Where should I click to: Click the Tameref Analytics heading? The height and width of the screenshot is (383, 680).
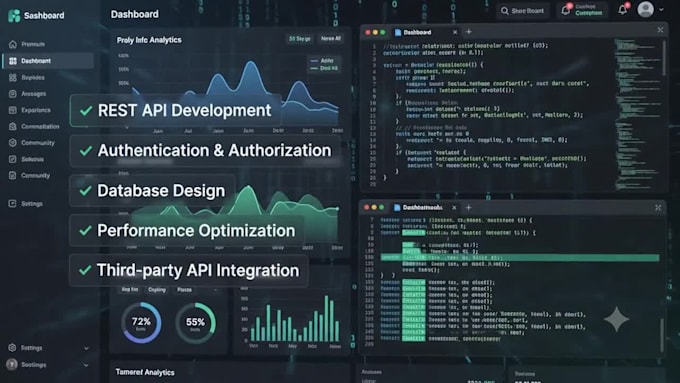coord(145,372)
